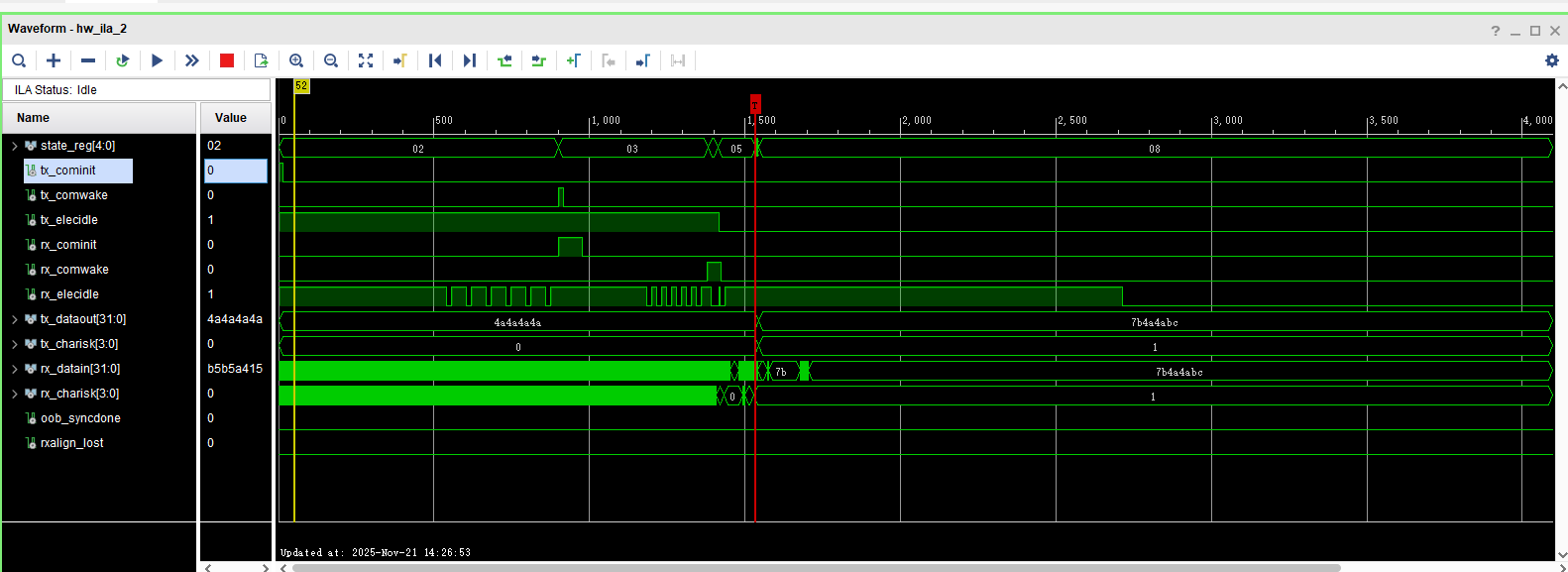Click the swap cursors icon
Image resolution: width=1568 pixels, height=572 pixels.
point(678,60)
